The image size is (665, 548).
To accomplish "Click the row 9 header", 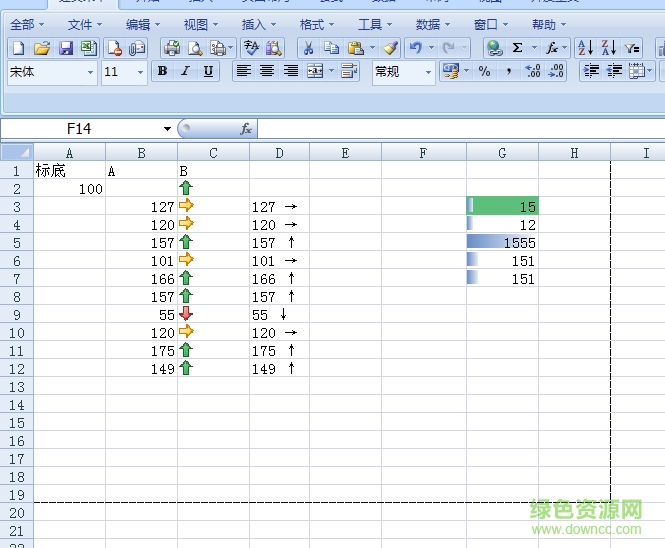I will point(16,314).
